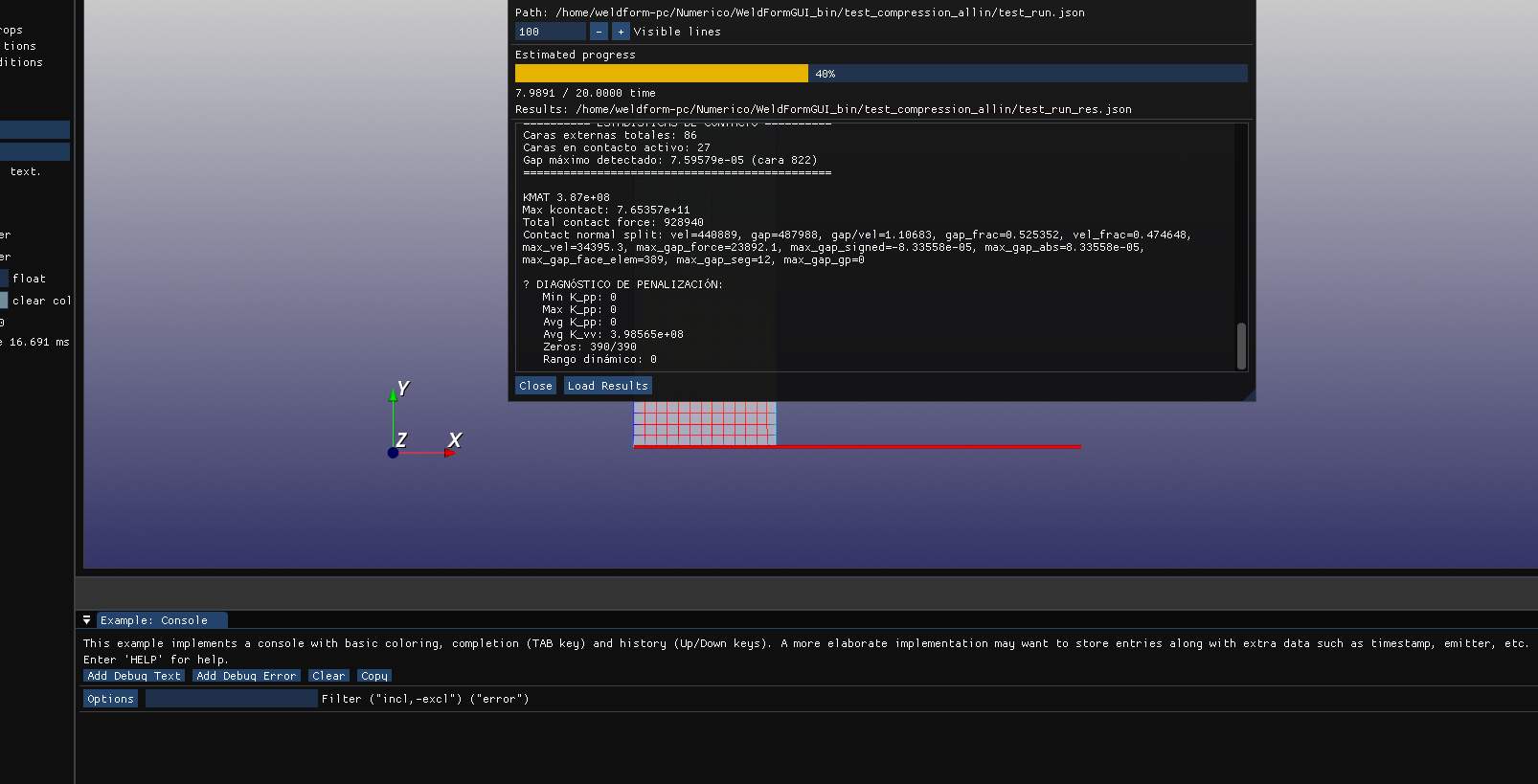Focus the console Filter text box
Image resolution: width=1538 pixels, height=784 pixels.
pyautogui.click(x=231, y=699)
